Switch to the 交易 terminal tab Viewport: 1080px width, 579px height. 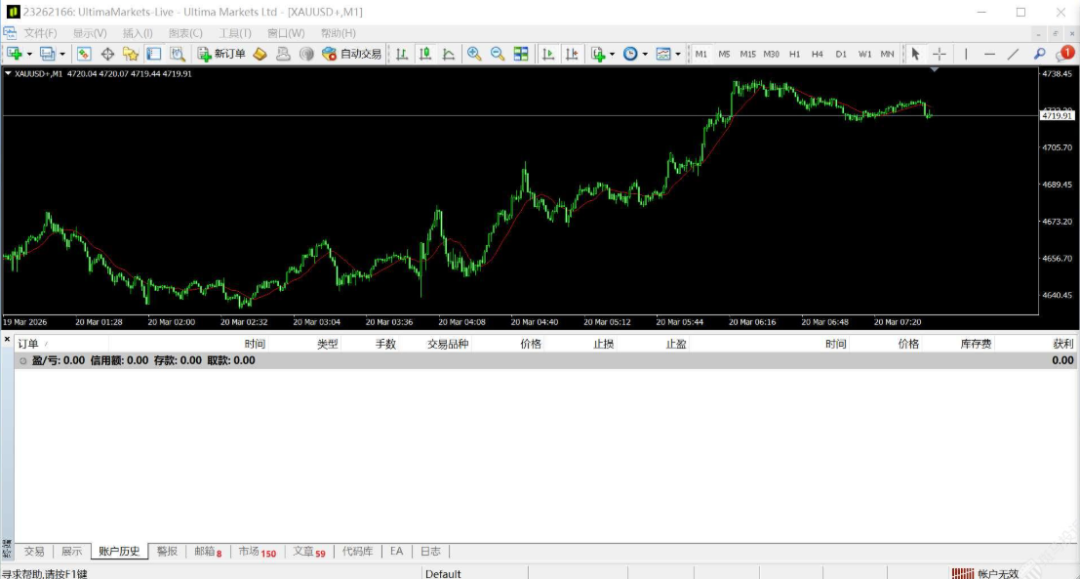click(x=34, y=551)
